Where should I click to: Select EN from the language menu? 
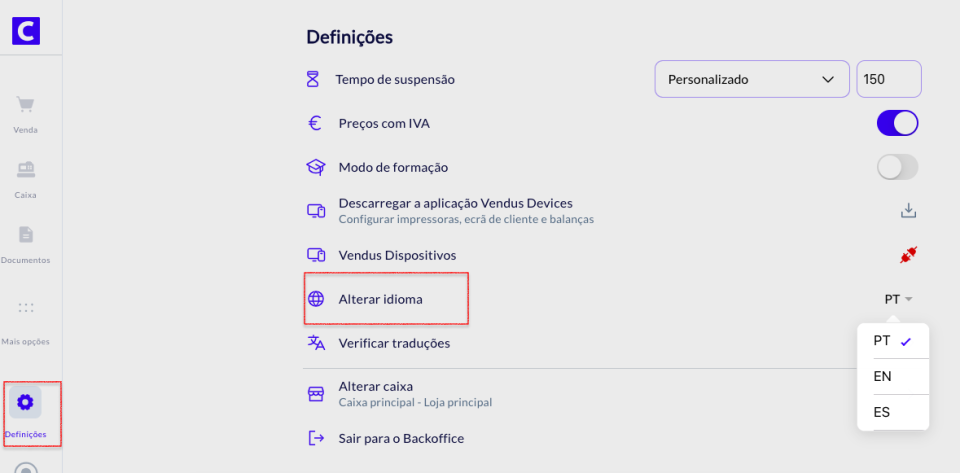883,376
